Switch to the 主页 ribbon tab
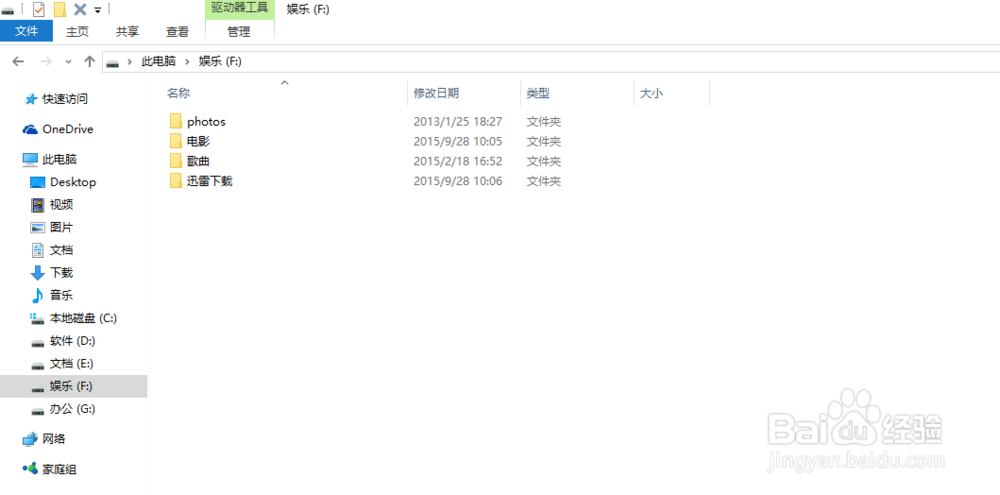The image size is (1000, 495). pyautogui.click(x=77, y=31)
